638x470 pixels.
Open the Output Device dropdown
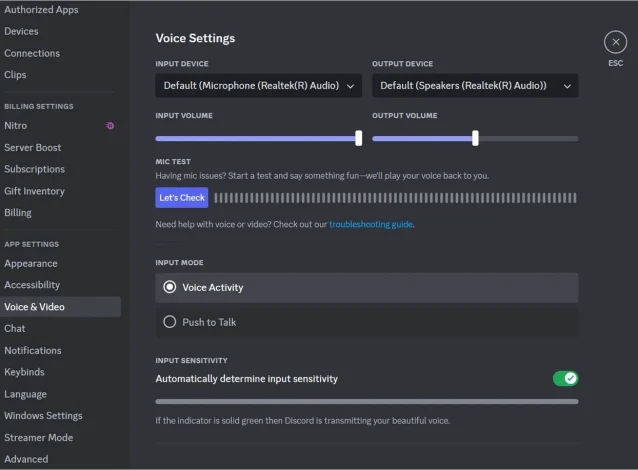475,86
